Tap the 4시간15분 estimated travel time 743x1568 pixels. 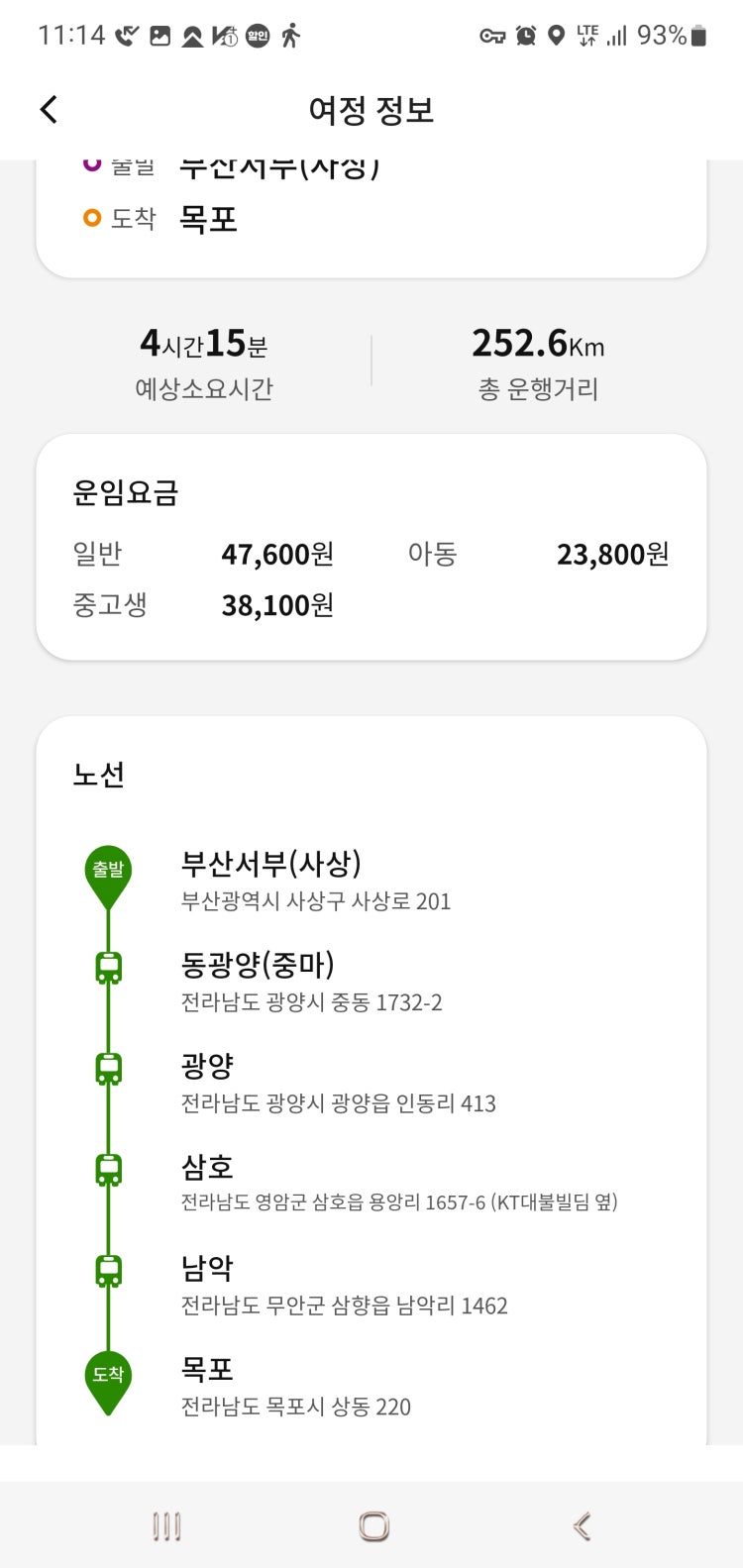pos(204,344)
